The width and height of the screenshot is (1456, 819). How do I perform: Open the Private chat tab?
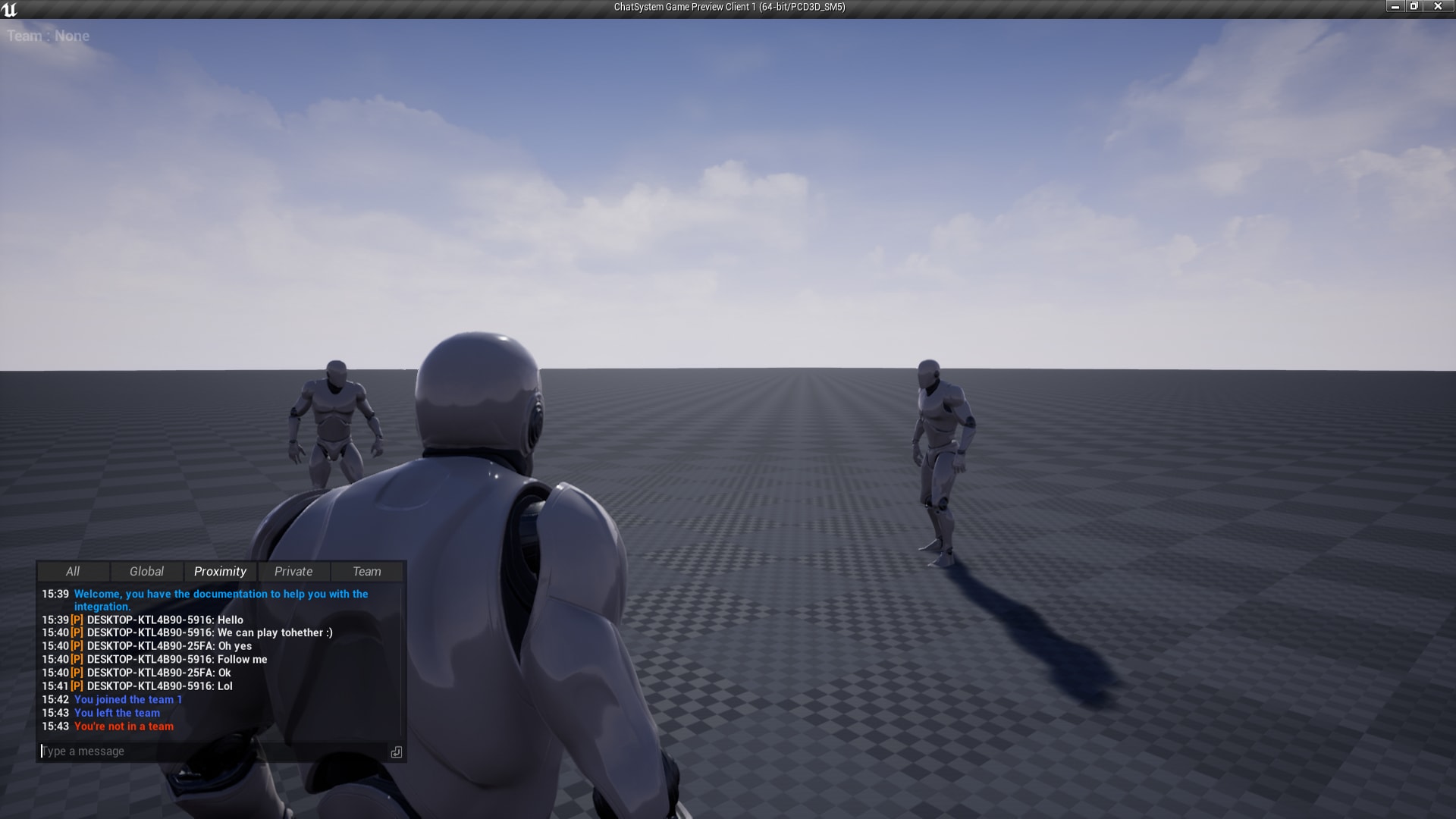click(x=293, y=571)
